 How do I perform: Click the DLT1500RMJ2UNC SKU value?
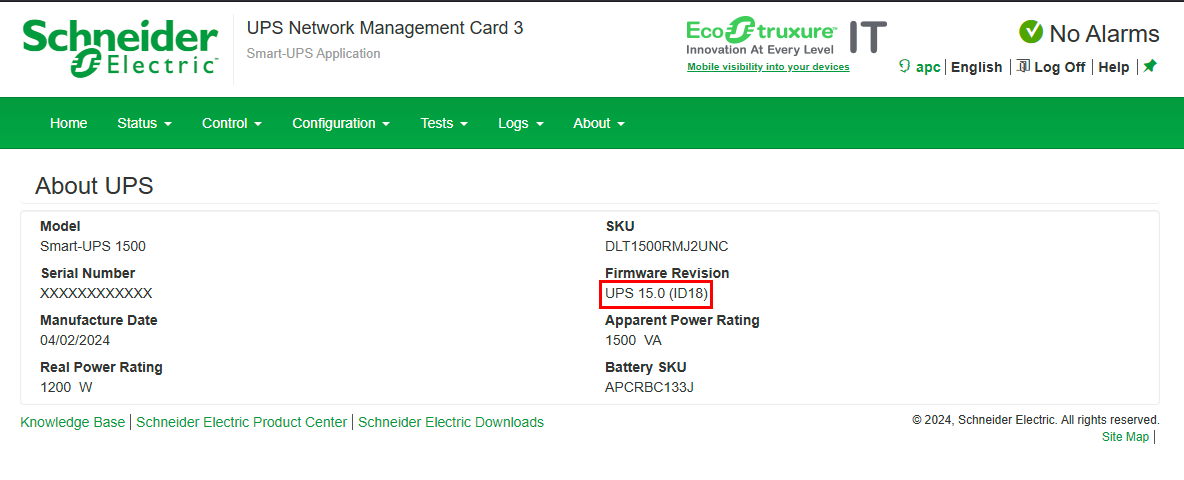click(x=667, y=246)
